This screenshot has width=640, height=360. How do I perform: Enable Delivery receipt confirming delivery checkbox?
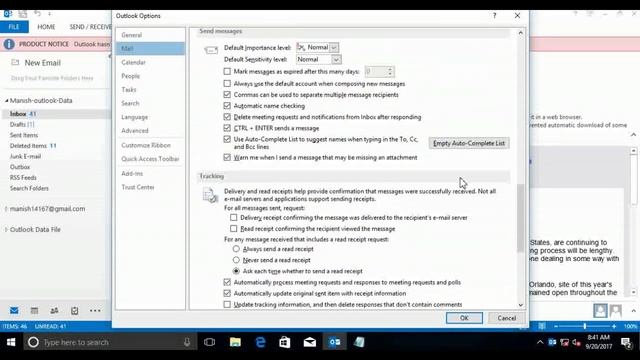point(233,218)
